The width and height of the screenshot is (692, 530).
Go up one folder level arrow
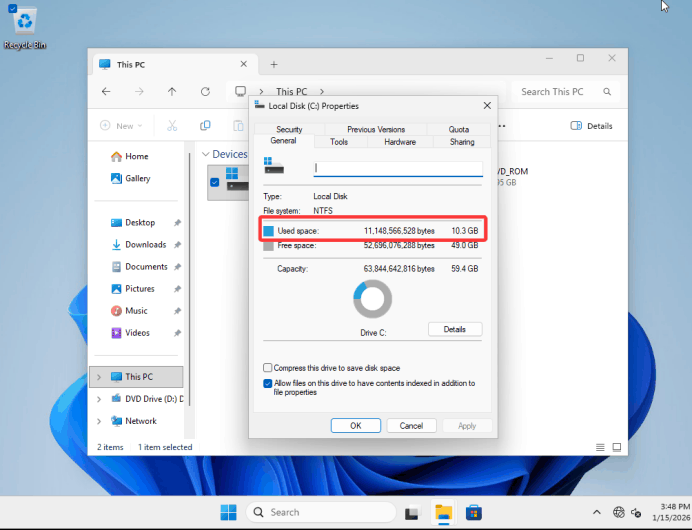[172, 91]
